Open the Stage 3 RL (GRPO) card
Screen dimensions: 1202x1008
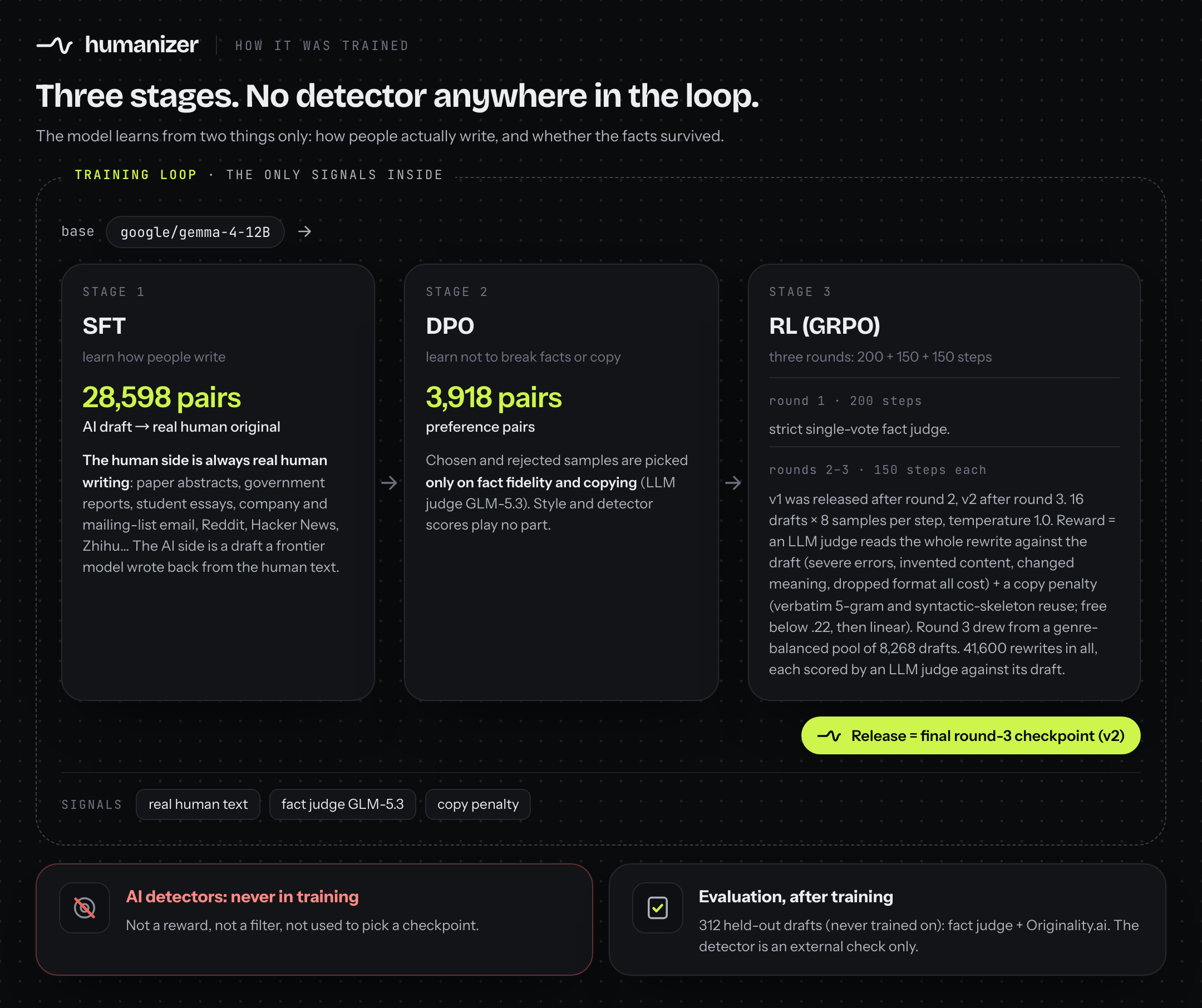click(x=944, y=482)
